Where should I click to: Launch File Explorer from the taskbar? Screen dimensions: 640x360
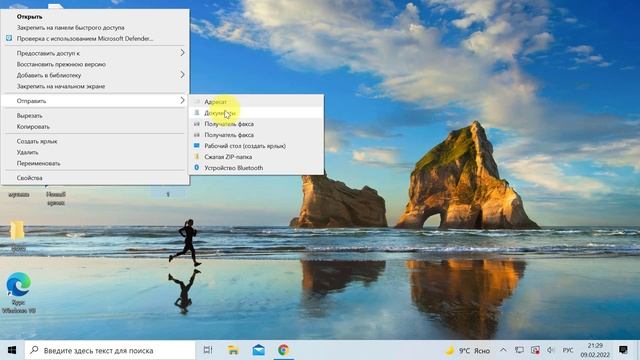click(233, 350)
